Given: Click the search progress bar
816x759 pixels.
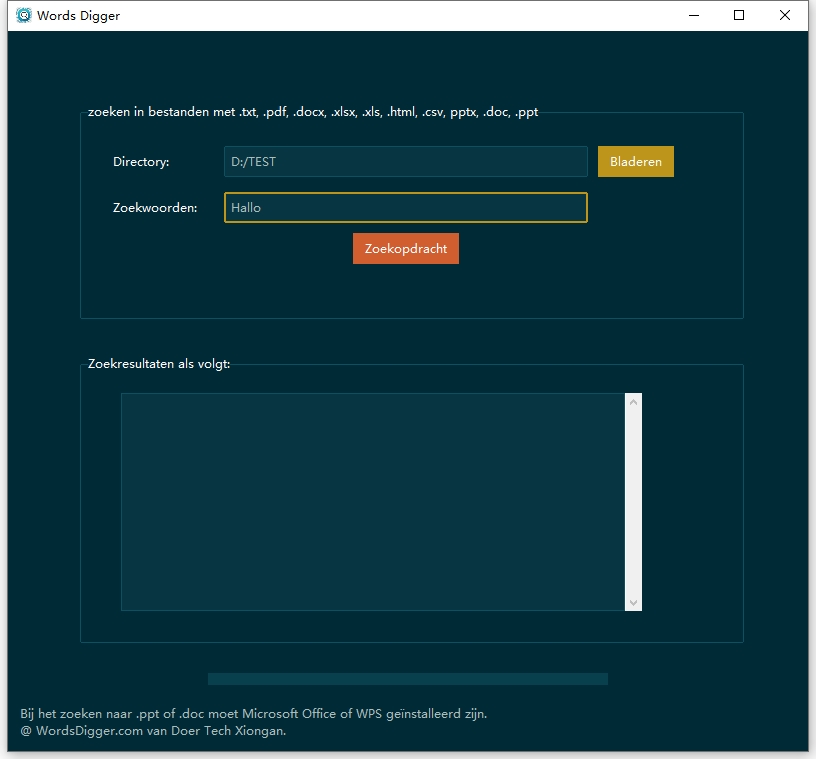Looking at the screenshot, I should 407,679.
